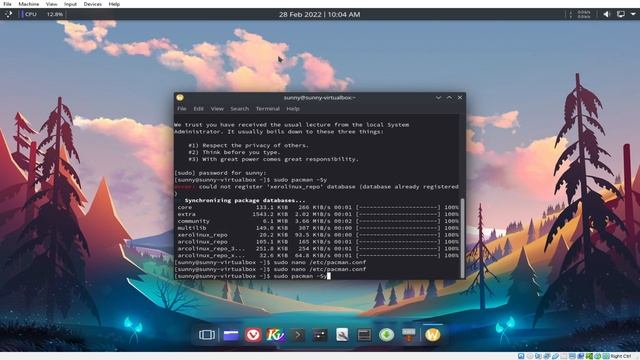The height and width of the screenshot is (360, 640).
Task: Click the 'xerolinux_repo' download row
Action: [318, 235]
